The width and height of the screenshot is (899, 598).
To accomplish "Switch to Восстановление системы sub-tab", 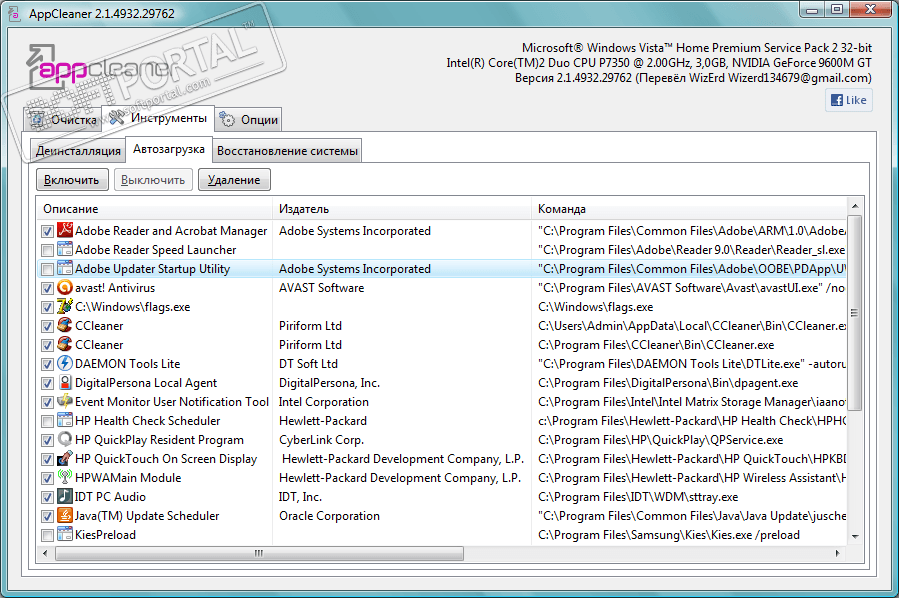I will [287, 151].
